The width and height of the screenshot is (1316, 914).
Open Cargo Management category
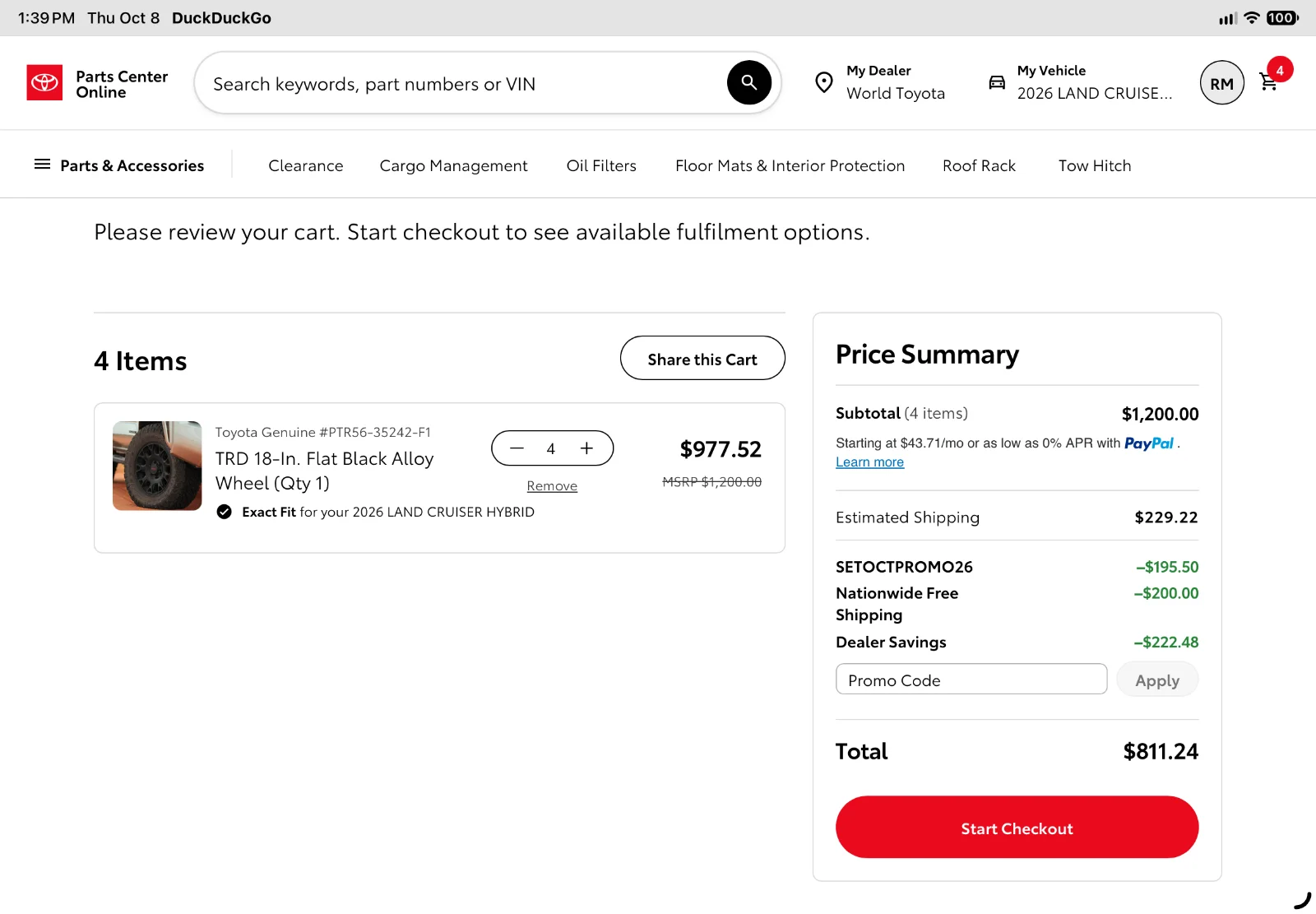(x=453, y=165)
